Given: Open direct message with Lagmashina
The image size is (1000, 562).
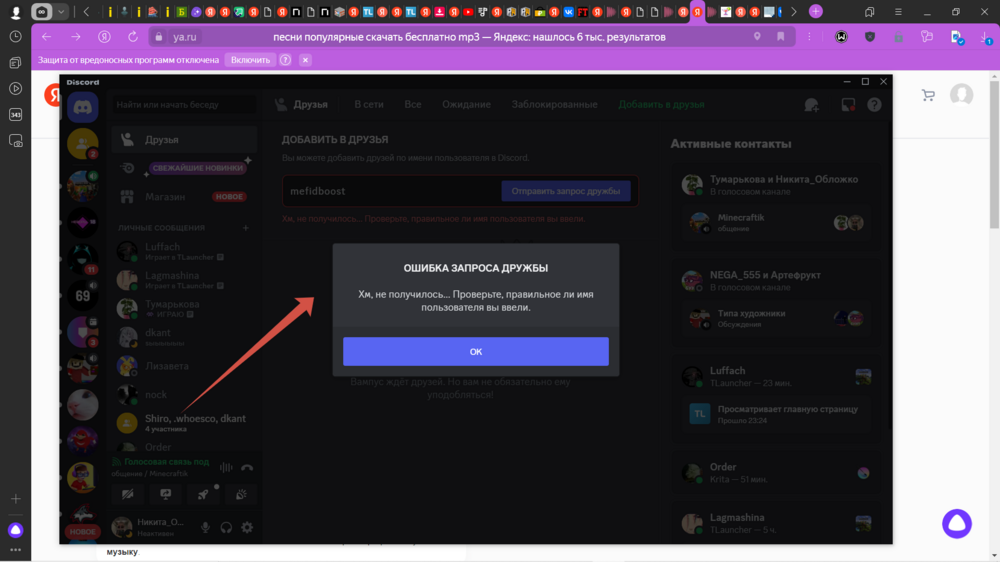Looking at the screenshot, I should [185, 280].
